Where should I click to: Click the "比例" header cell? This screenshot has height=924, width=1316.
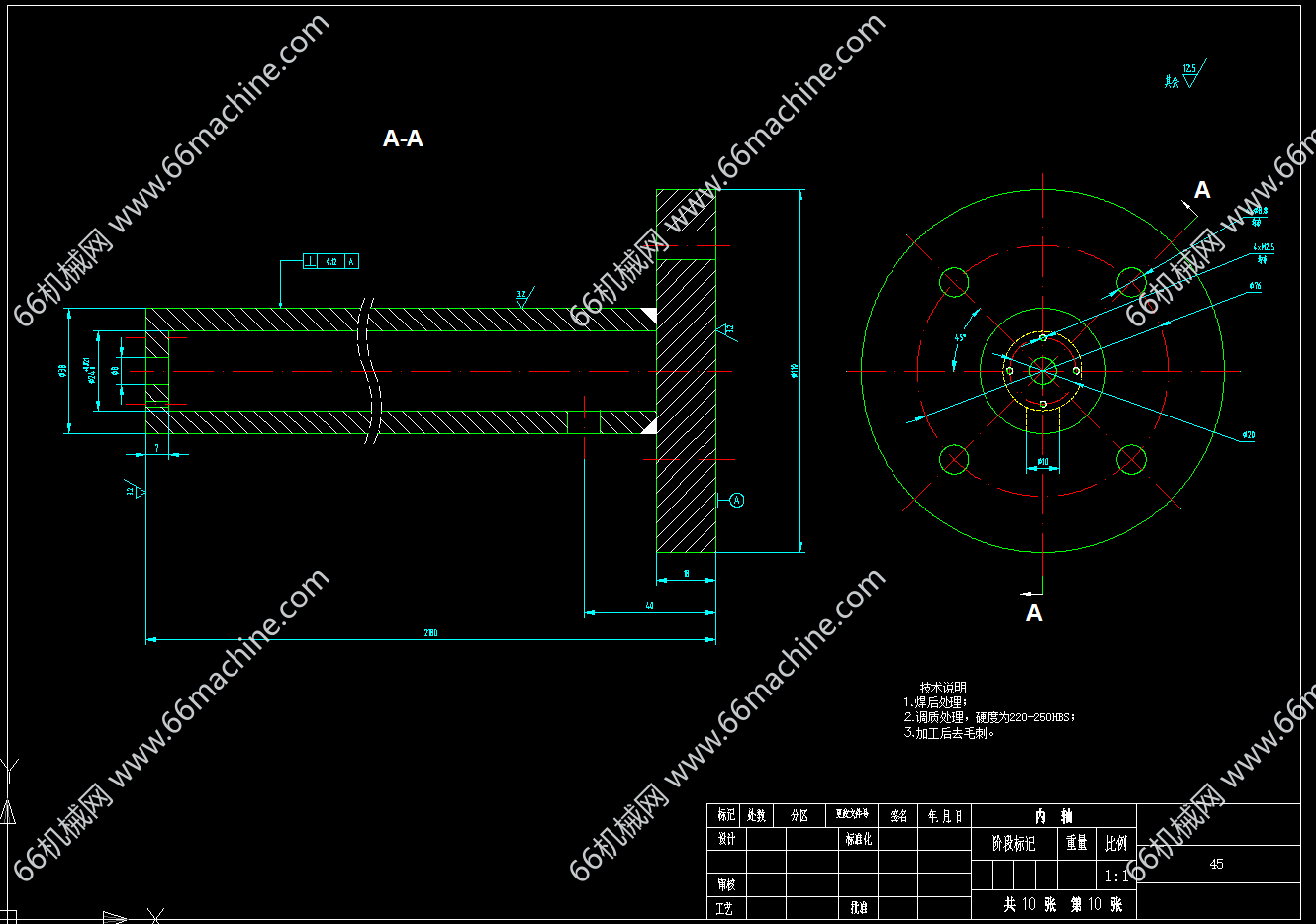coord(1116,843)
